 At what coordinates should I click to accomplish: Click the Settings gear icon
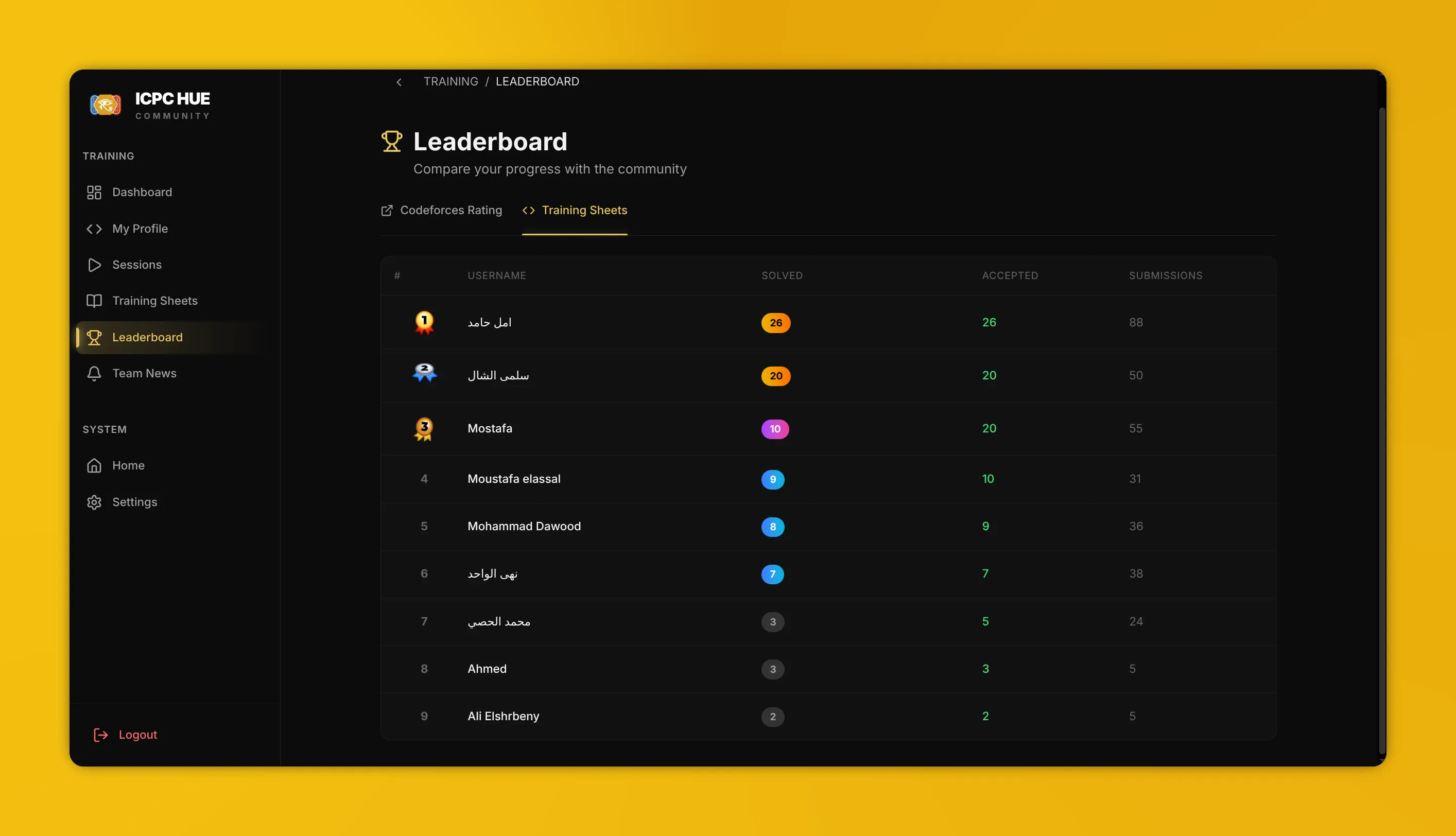pyautogui.click(x=94, y=502)
